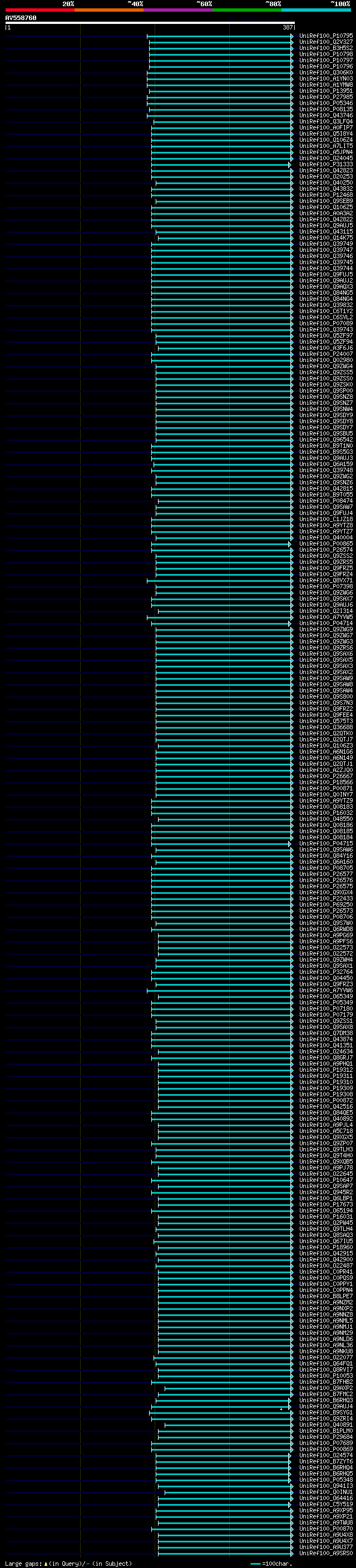Screen dimensions: 356x1568
Task: Select hit UniRef100_A0FIP7
Action: click(x=326, y=128)
